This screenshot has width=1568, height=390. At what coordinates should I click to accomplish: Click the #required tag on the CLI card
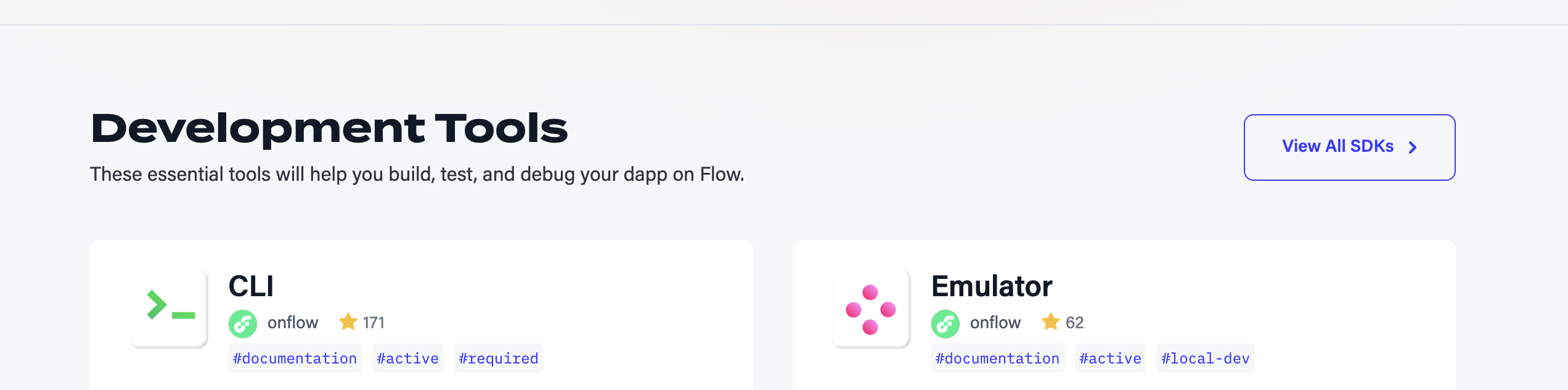[x=499, y=358]
